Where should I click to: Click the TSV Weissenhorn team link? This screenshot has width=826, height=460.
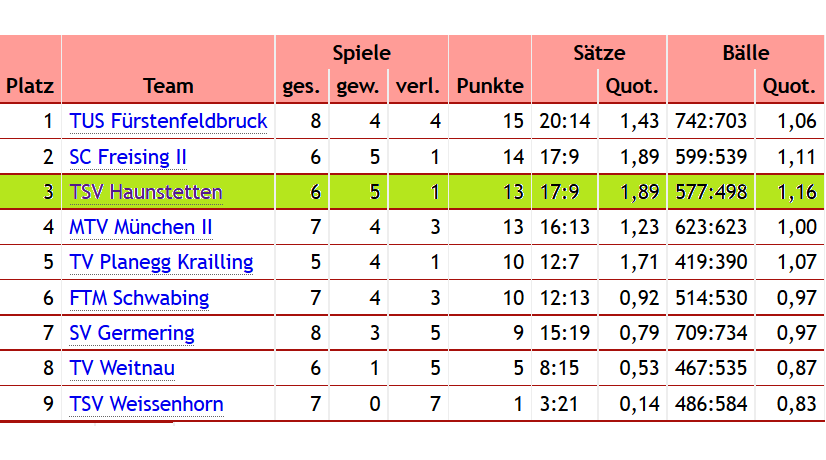point(146,404)
